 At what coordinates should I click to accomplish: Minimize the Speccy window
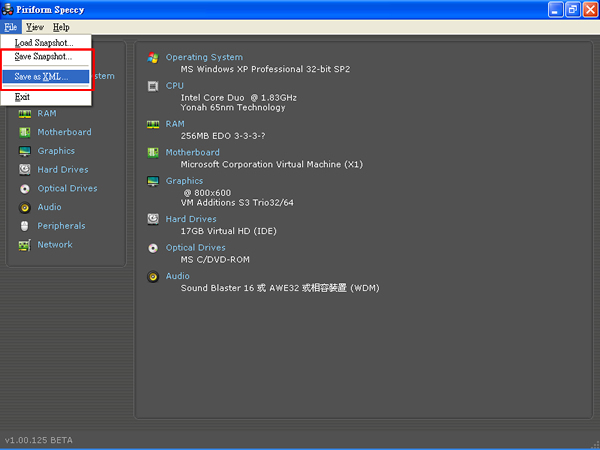(x=556, y=10)
